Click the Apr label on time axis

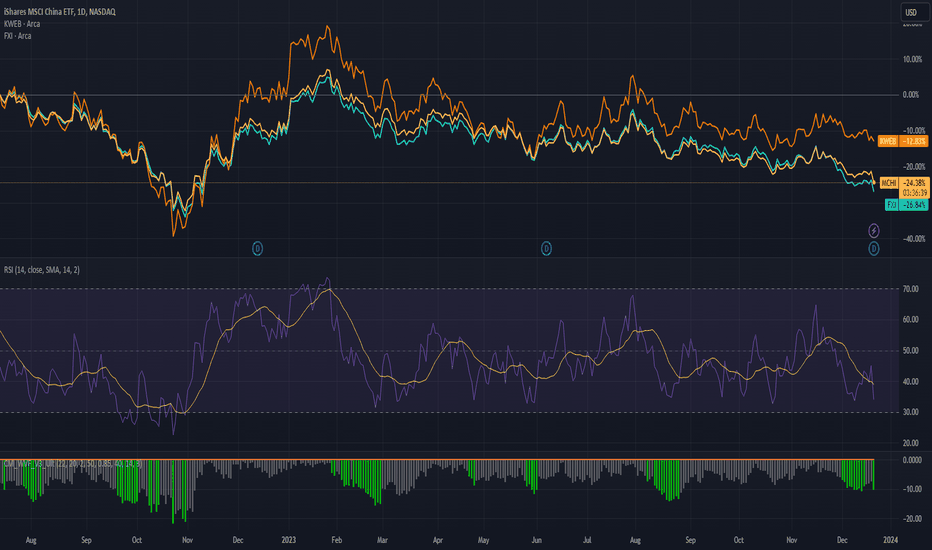click(438, 540)
